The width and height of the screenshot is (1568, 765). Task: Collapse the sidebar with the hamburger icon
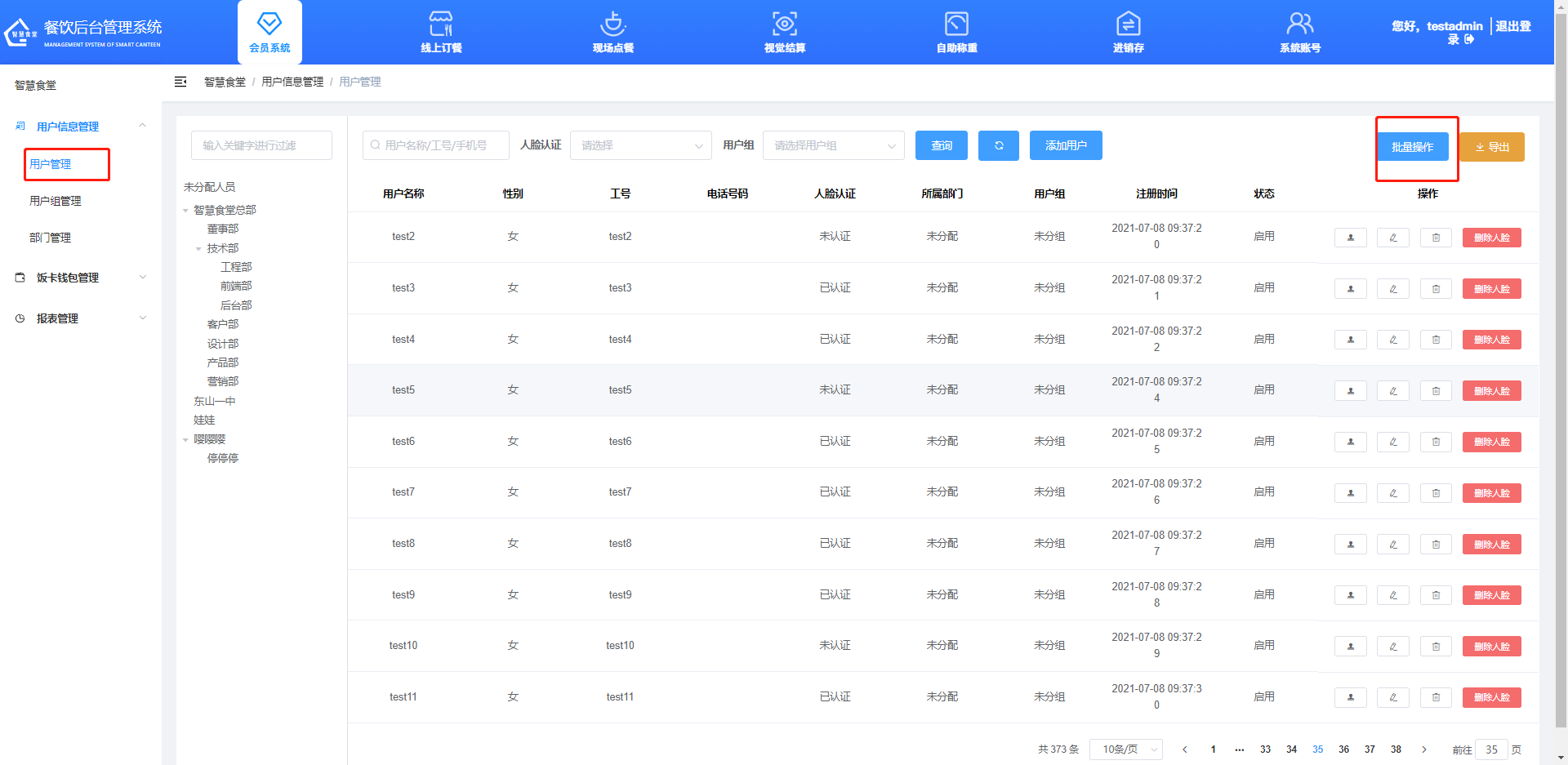[180, 82]
